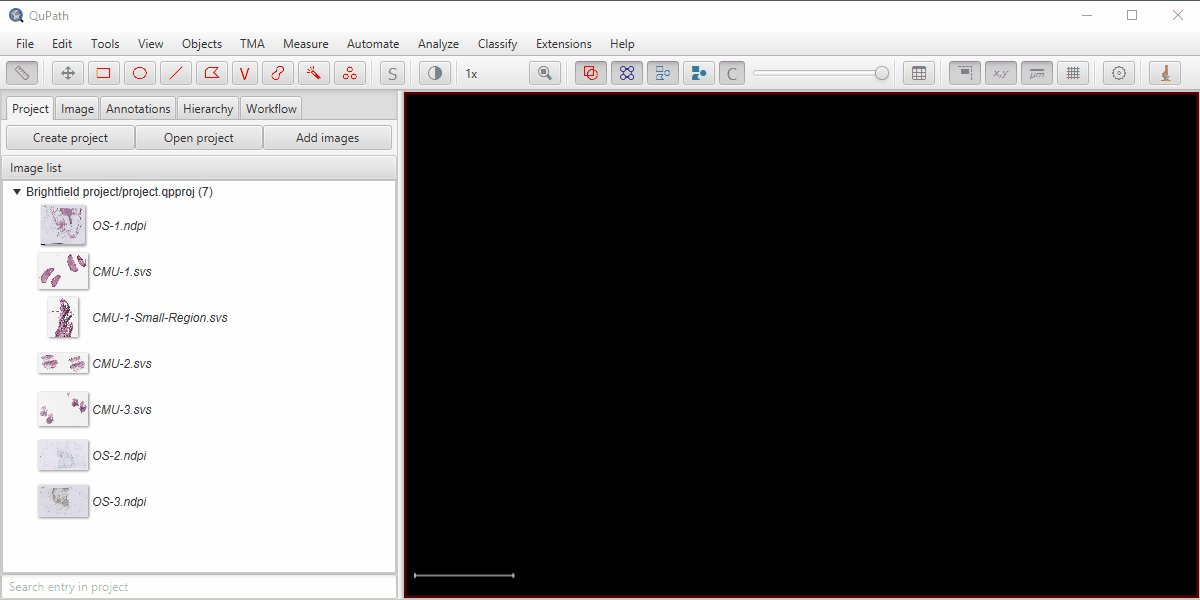Select the Polyline tool

pyautogui.click(x=245, y=73)
